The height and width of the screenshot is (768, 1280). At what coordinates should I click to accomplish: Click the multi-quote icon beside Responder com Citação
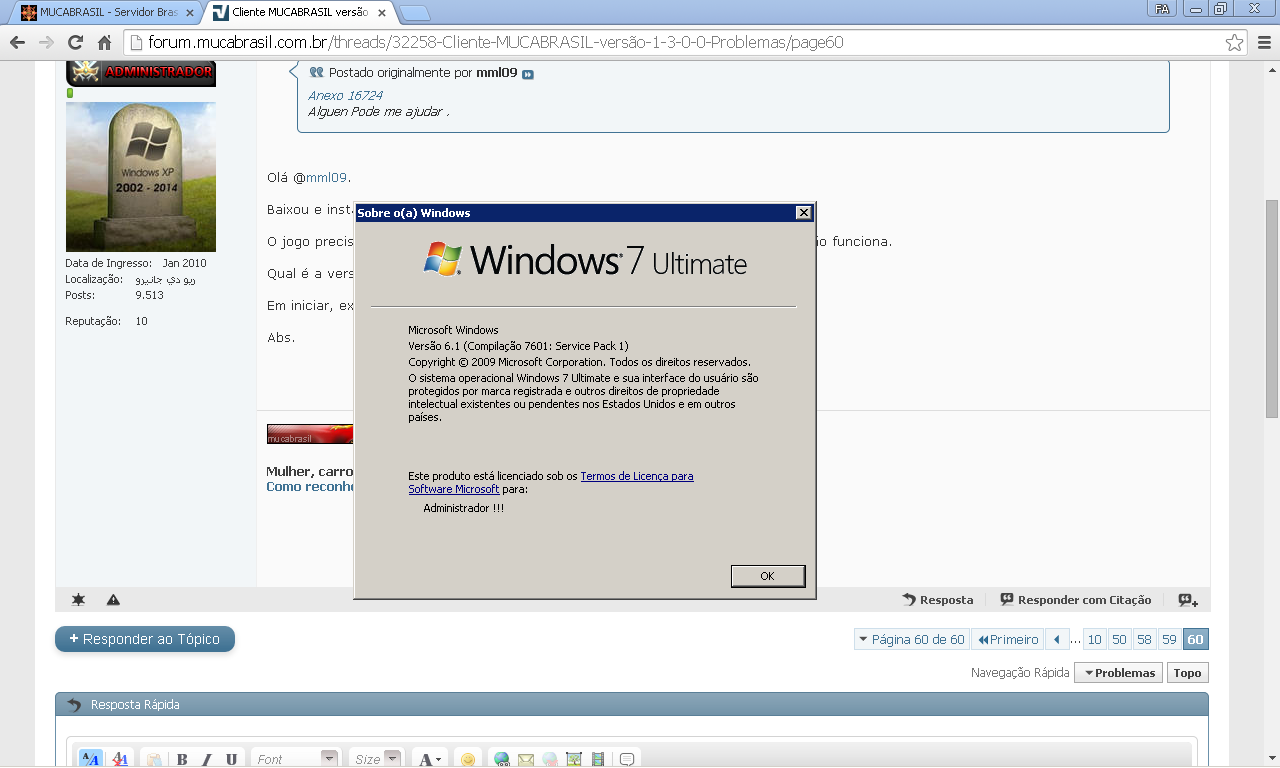1187,600
